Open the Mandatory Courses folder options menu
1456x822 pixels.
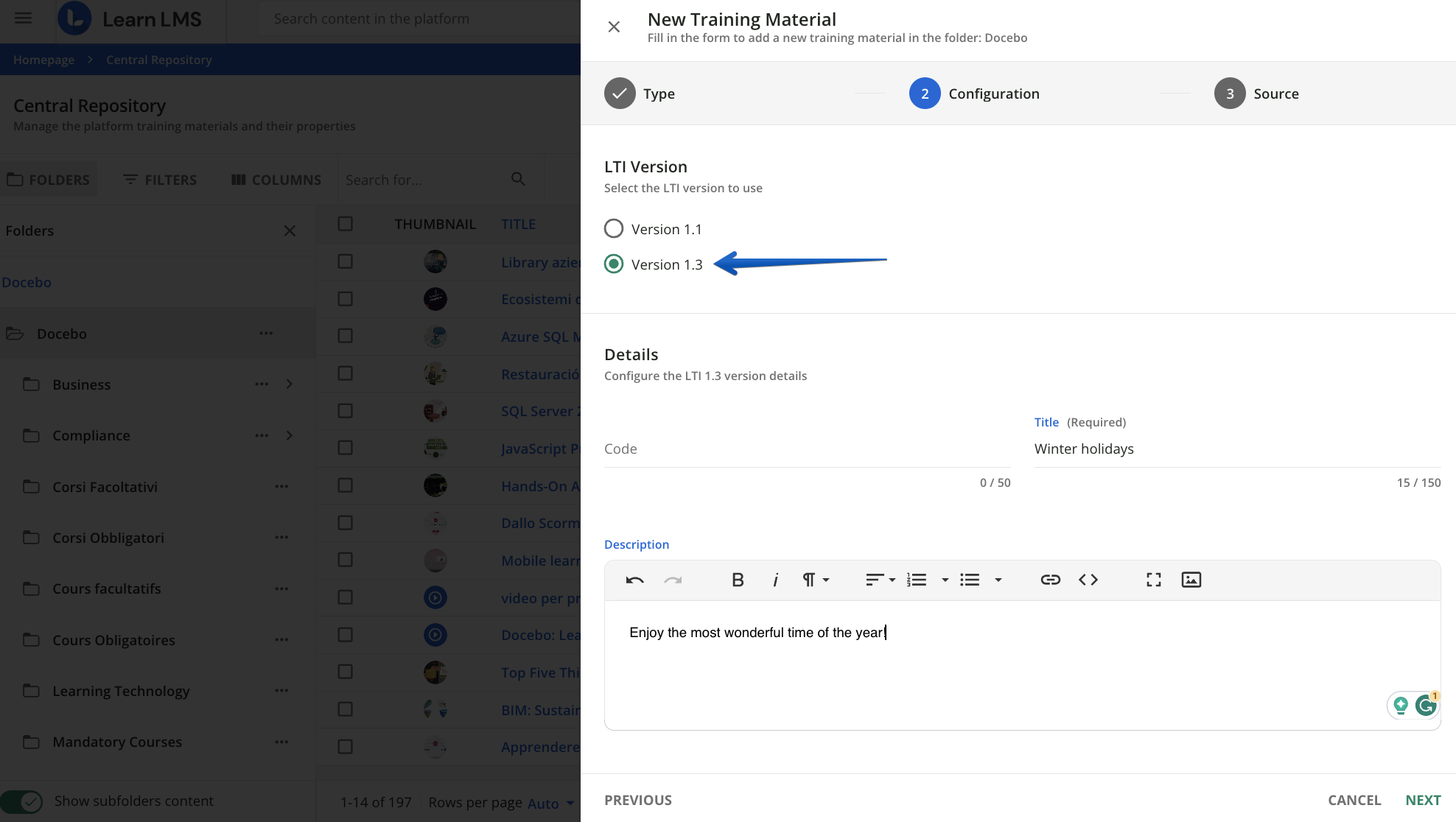281,742
